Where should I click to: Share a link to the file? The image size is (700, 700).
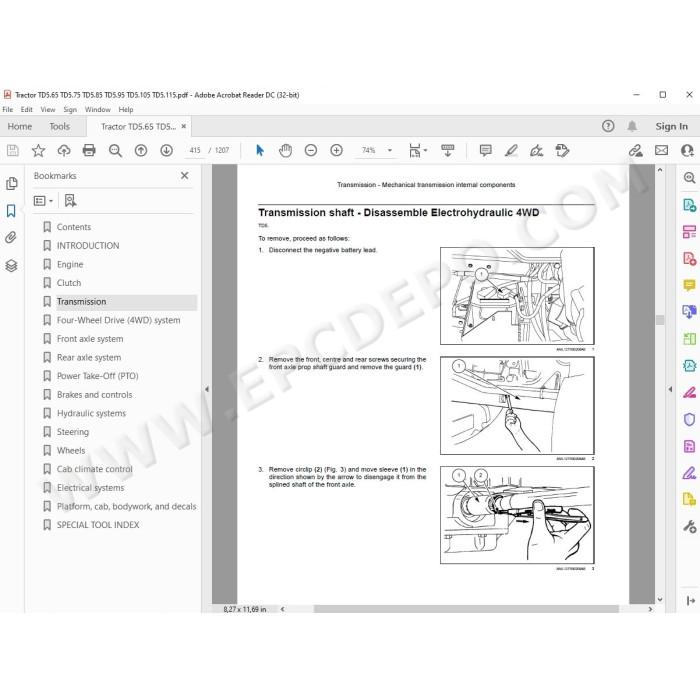point(636,150)
